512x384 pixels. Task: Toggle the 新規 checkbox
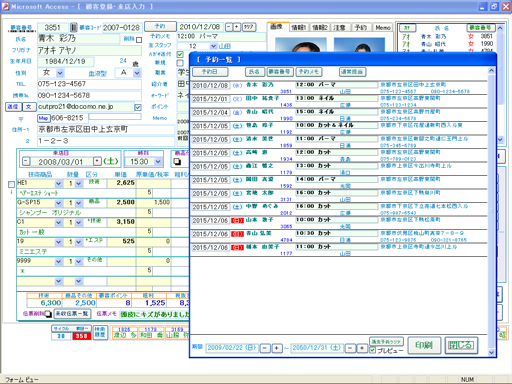[180, 63]
